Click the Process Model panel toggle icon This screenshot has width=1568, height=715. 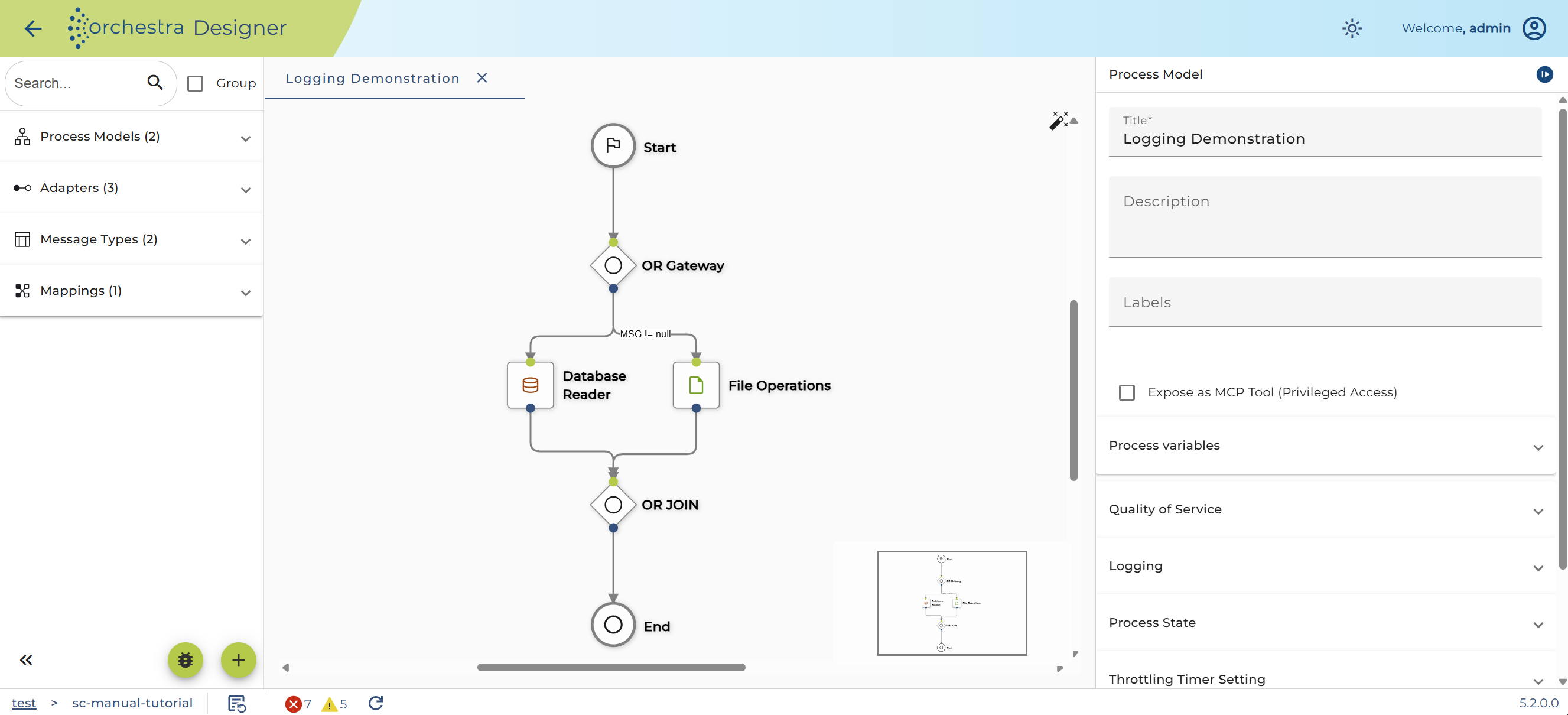[1544, 74]
